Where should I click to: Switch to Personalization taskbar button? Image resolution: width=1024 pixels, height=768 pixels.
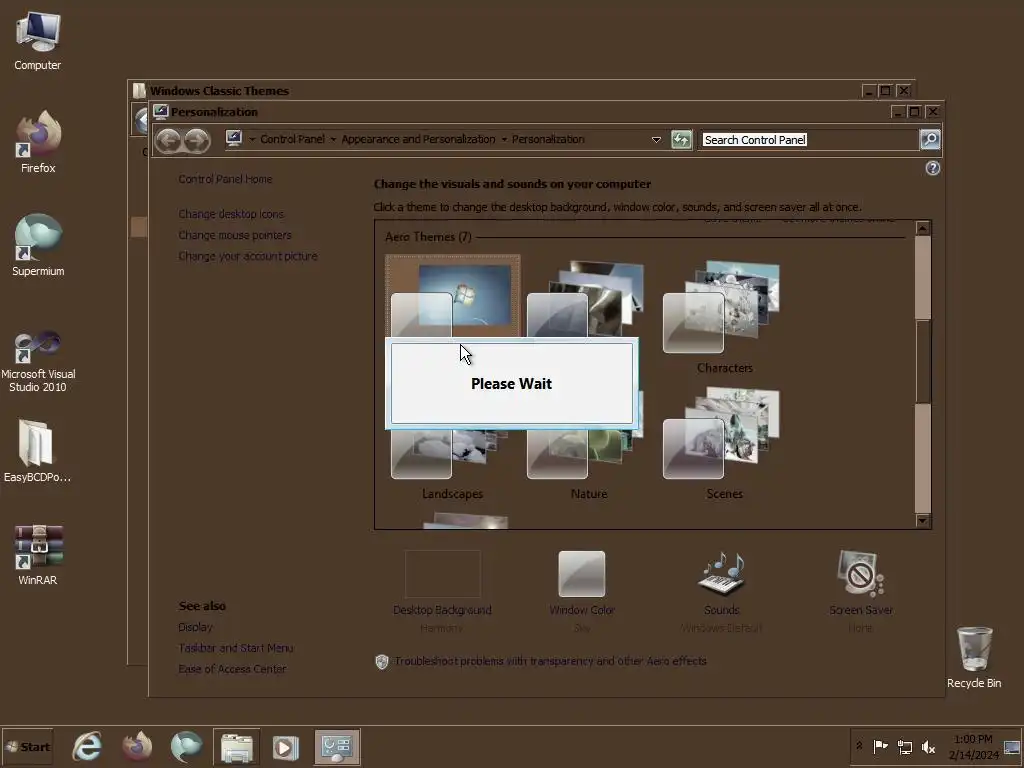[337, 746]
